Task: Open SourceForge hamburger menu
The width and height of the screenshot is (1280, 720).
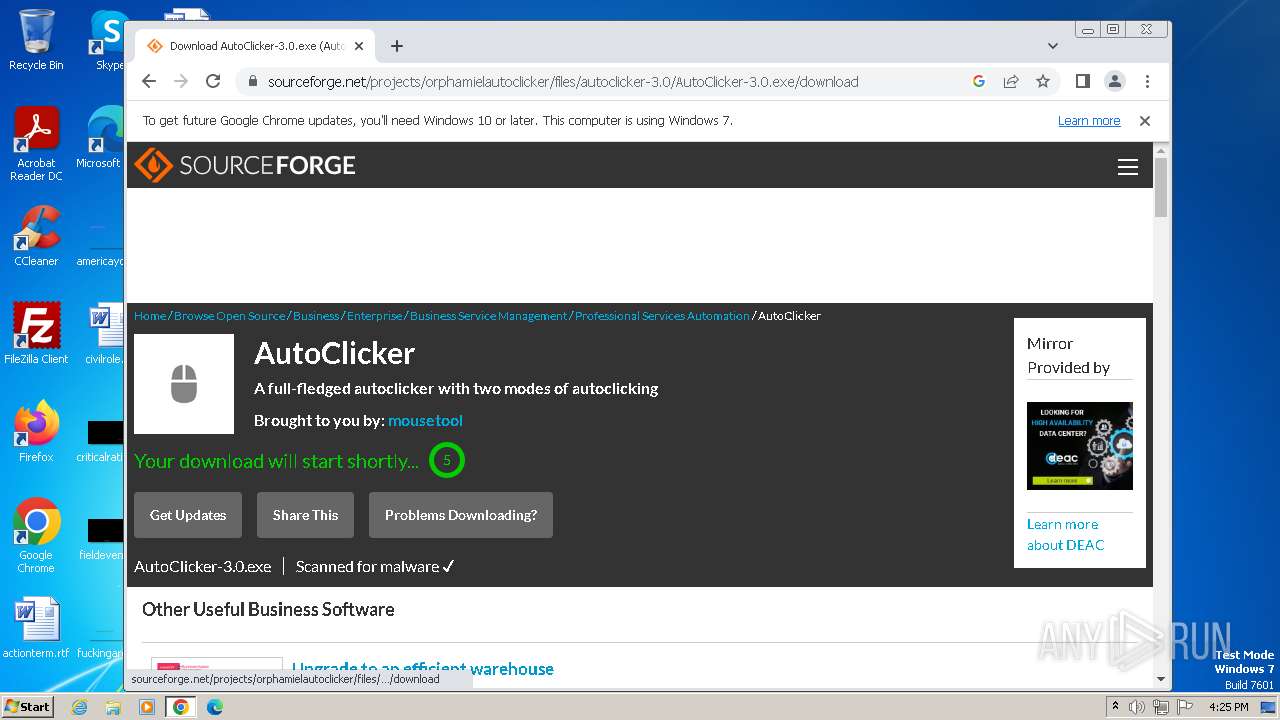Action: coord(1128,167)
